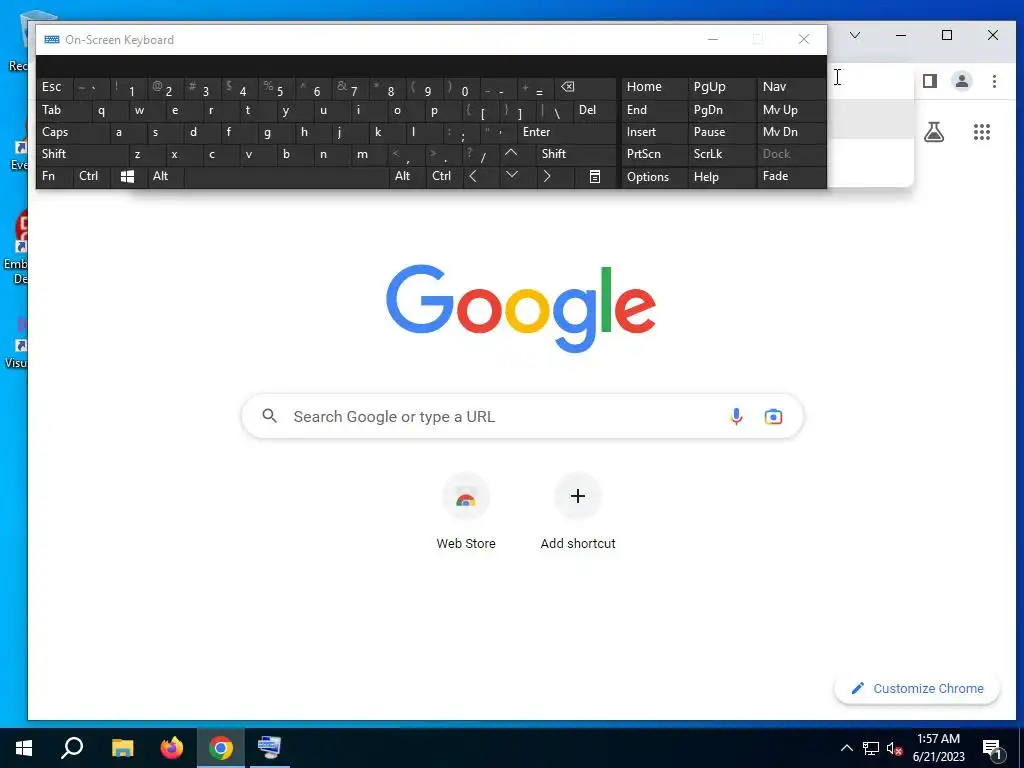This screenshot has height=768, width=1024.
Task: Open the Search Labs flask icon
Action: tap(934, 132)
